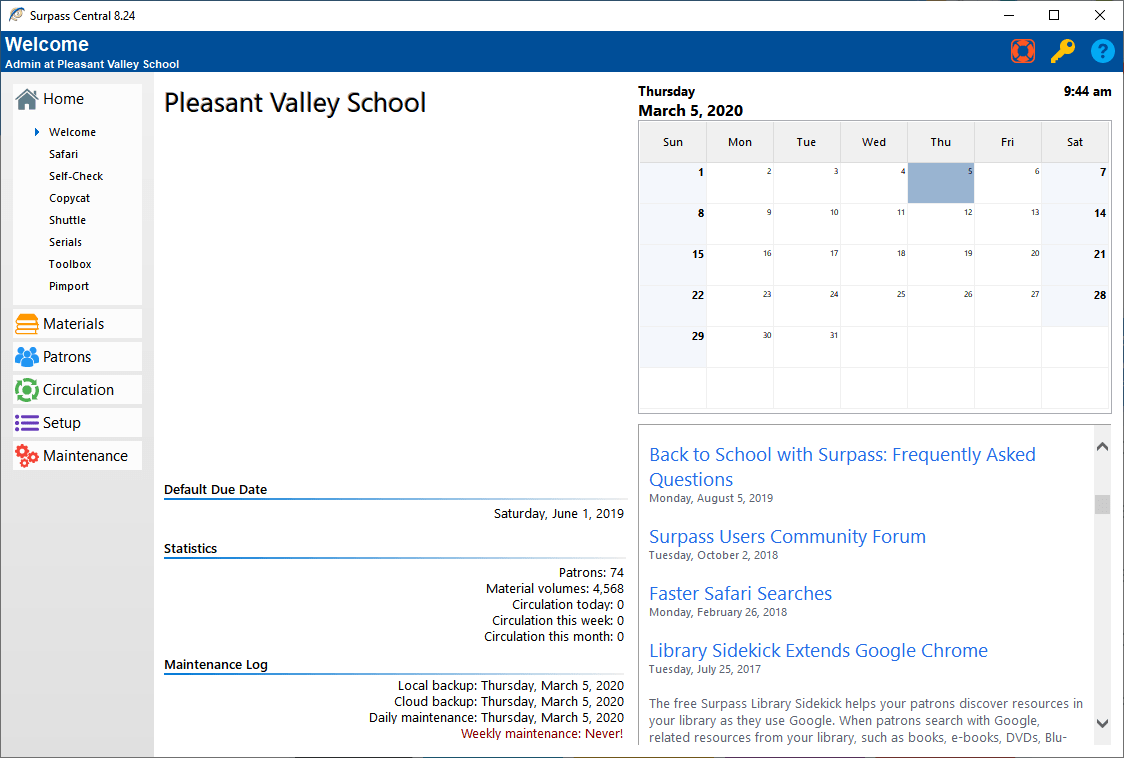Open the lifesaver support icon
The width and height of the screenshot is (1124, 758).
1023,51
